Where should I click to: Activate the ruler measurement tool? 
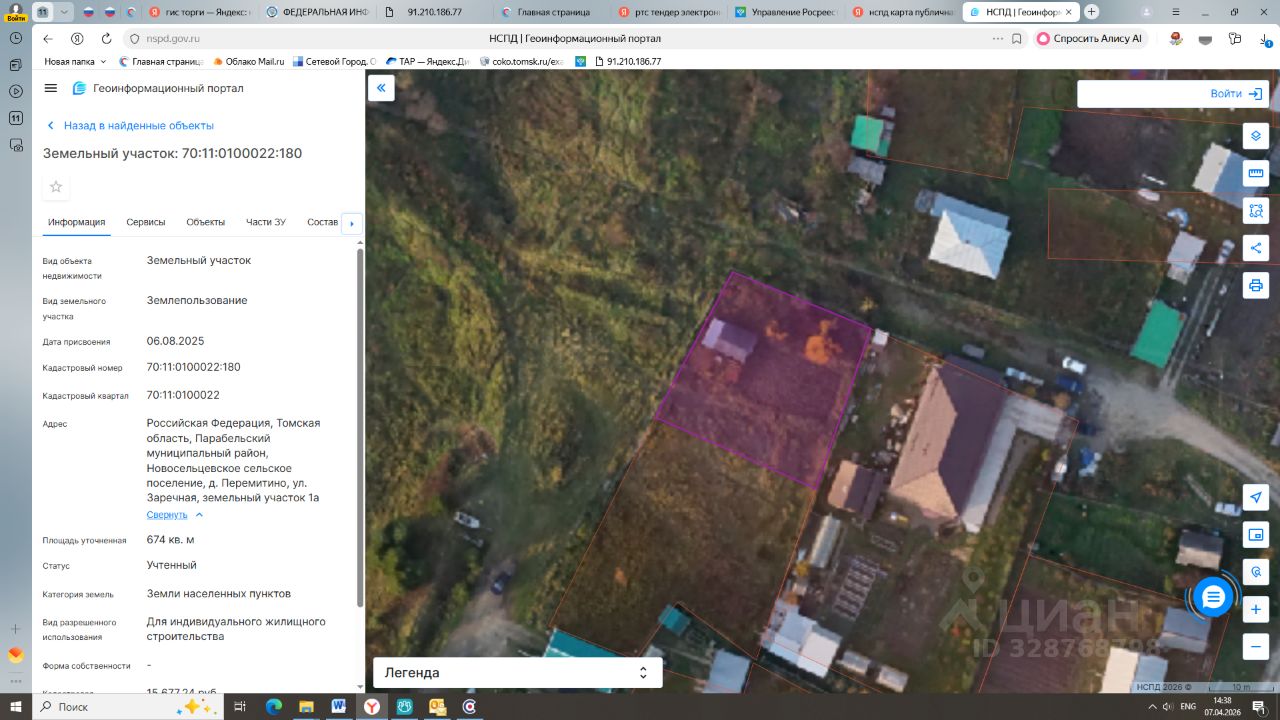(x=1256, y=174)
